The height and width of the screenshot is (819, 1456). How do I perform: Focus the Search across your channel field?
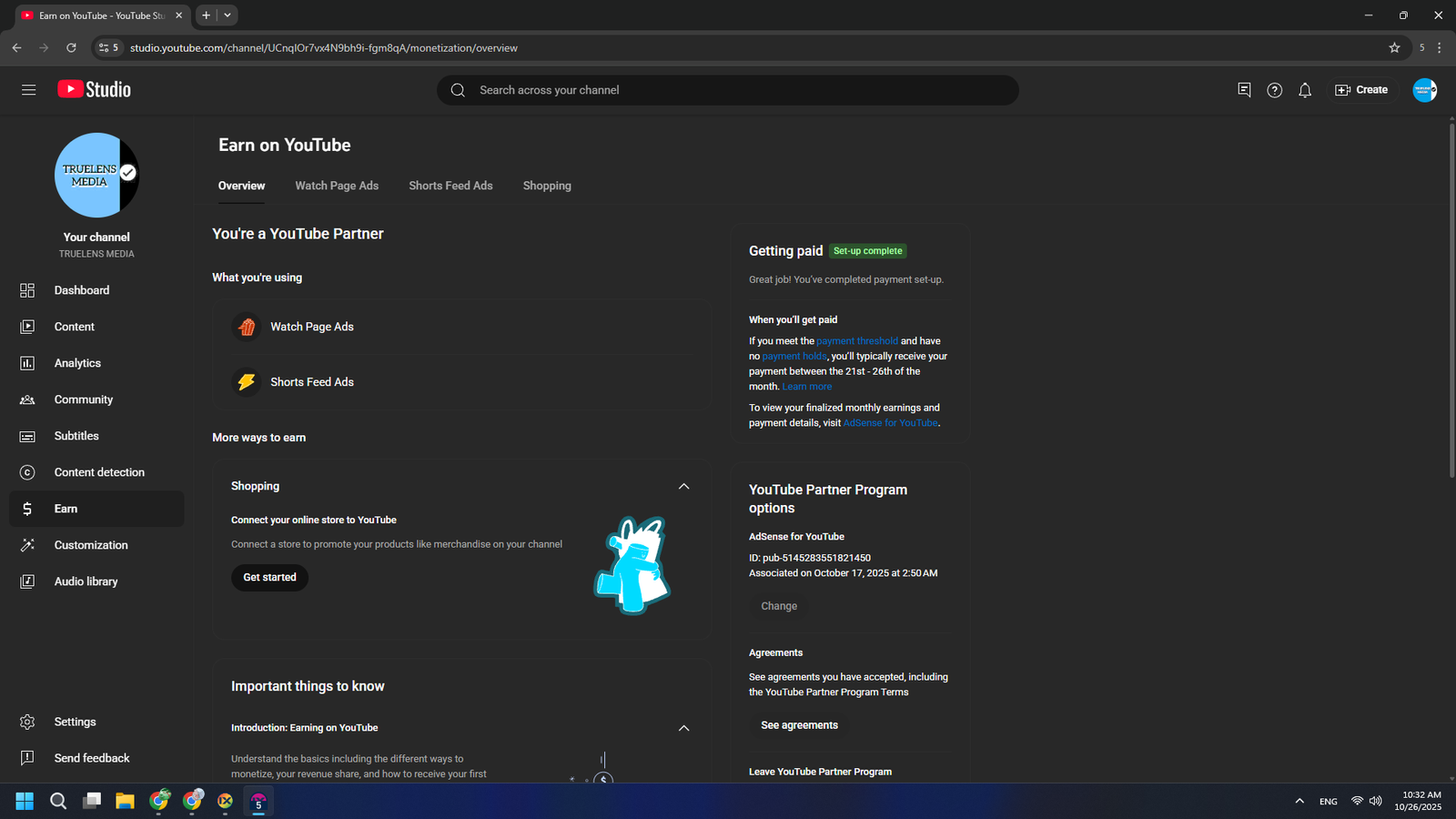728,90
